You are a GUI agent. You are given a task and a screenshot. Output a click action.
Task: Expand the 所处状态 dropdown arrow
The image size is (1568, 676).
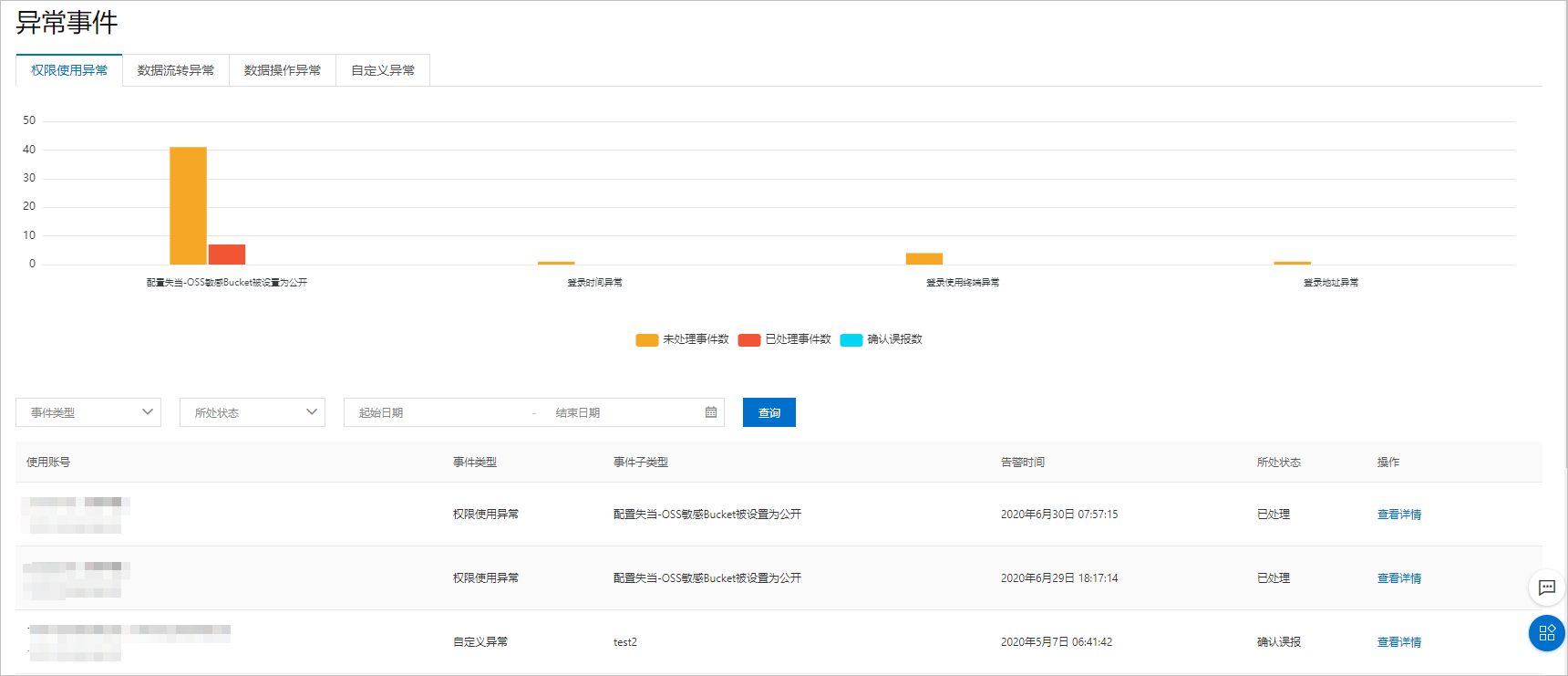point(312,412)
